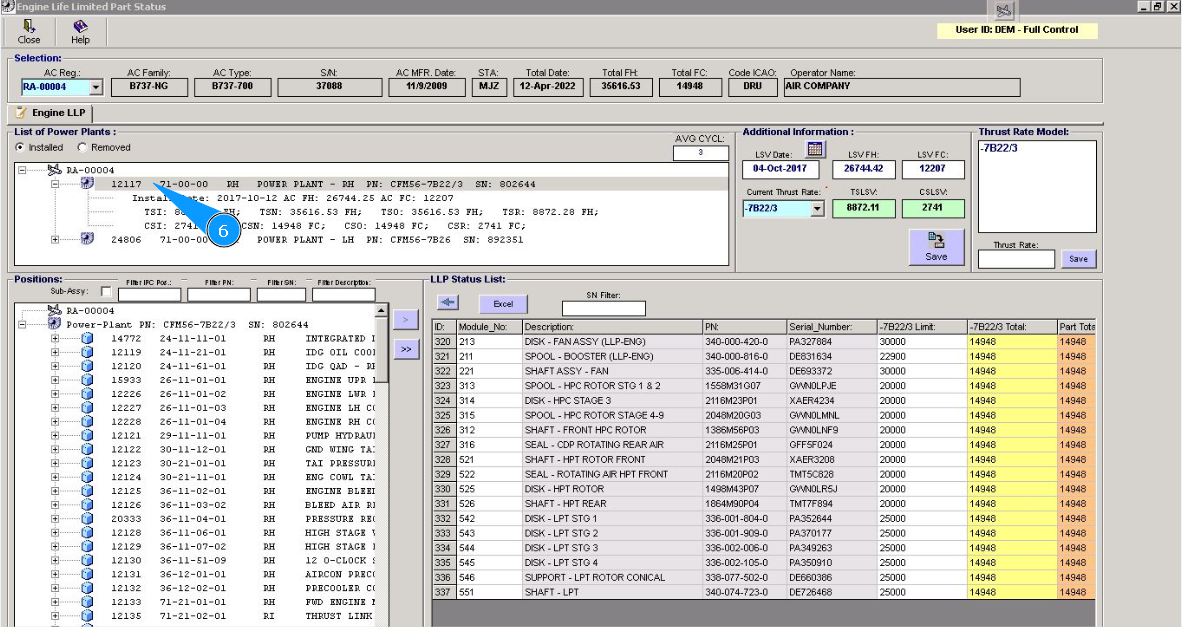The image size is (1182, 629).
Task: Export LLP list with Excel button
Action: click(503, 303)
